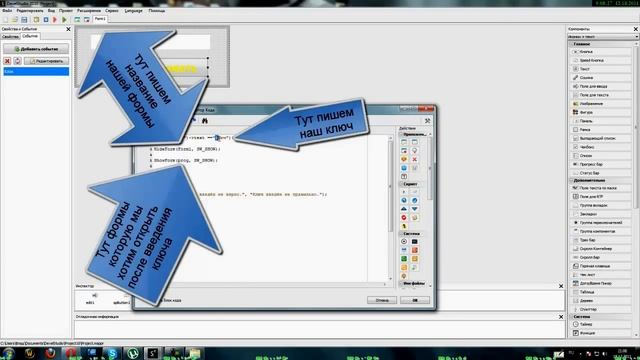
Task: Select the Чекбокс component
Action: coord(600,147)
